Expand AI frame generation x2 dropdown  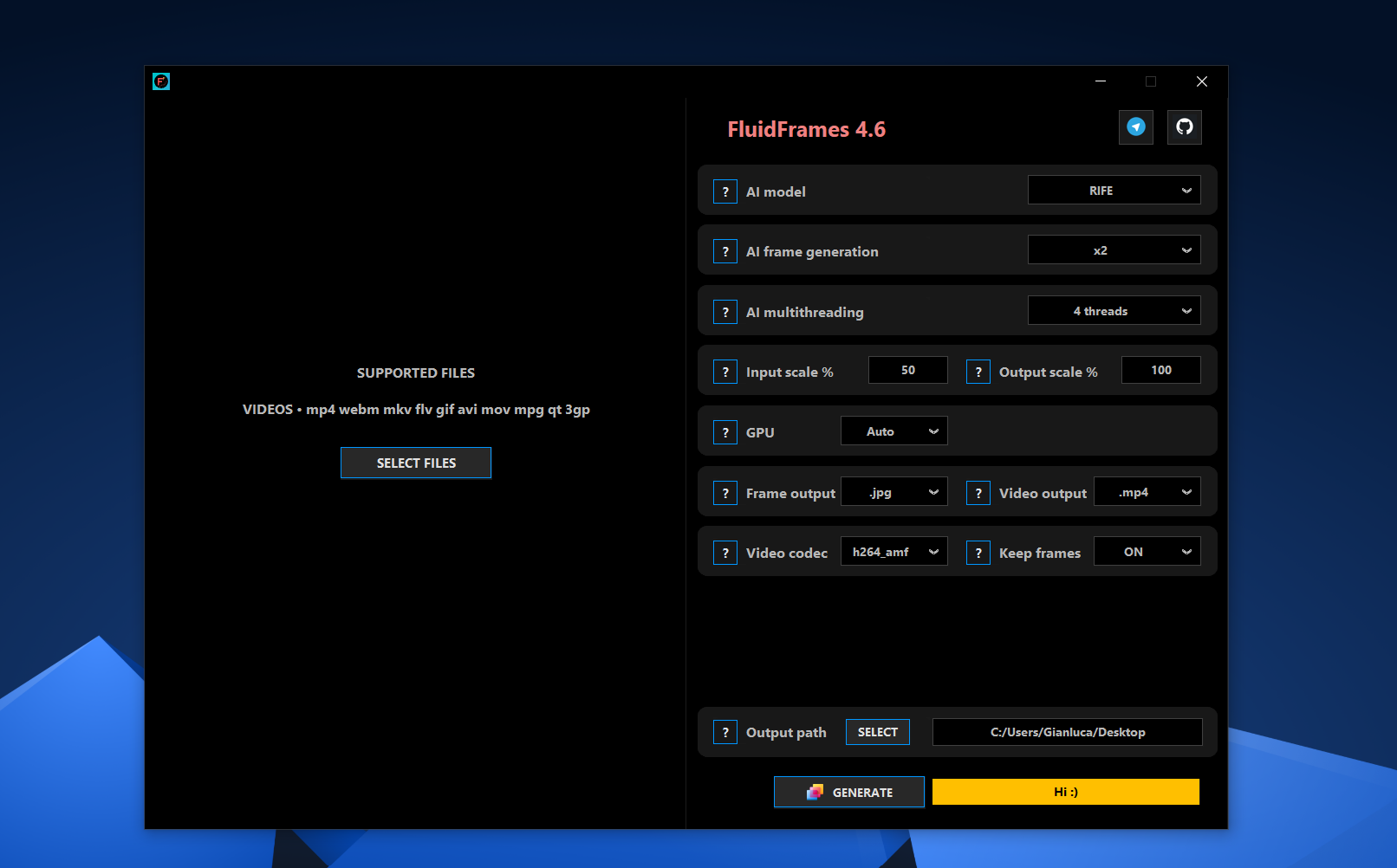coord(1114,250)
